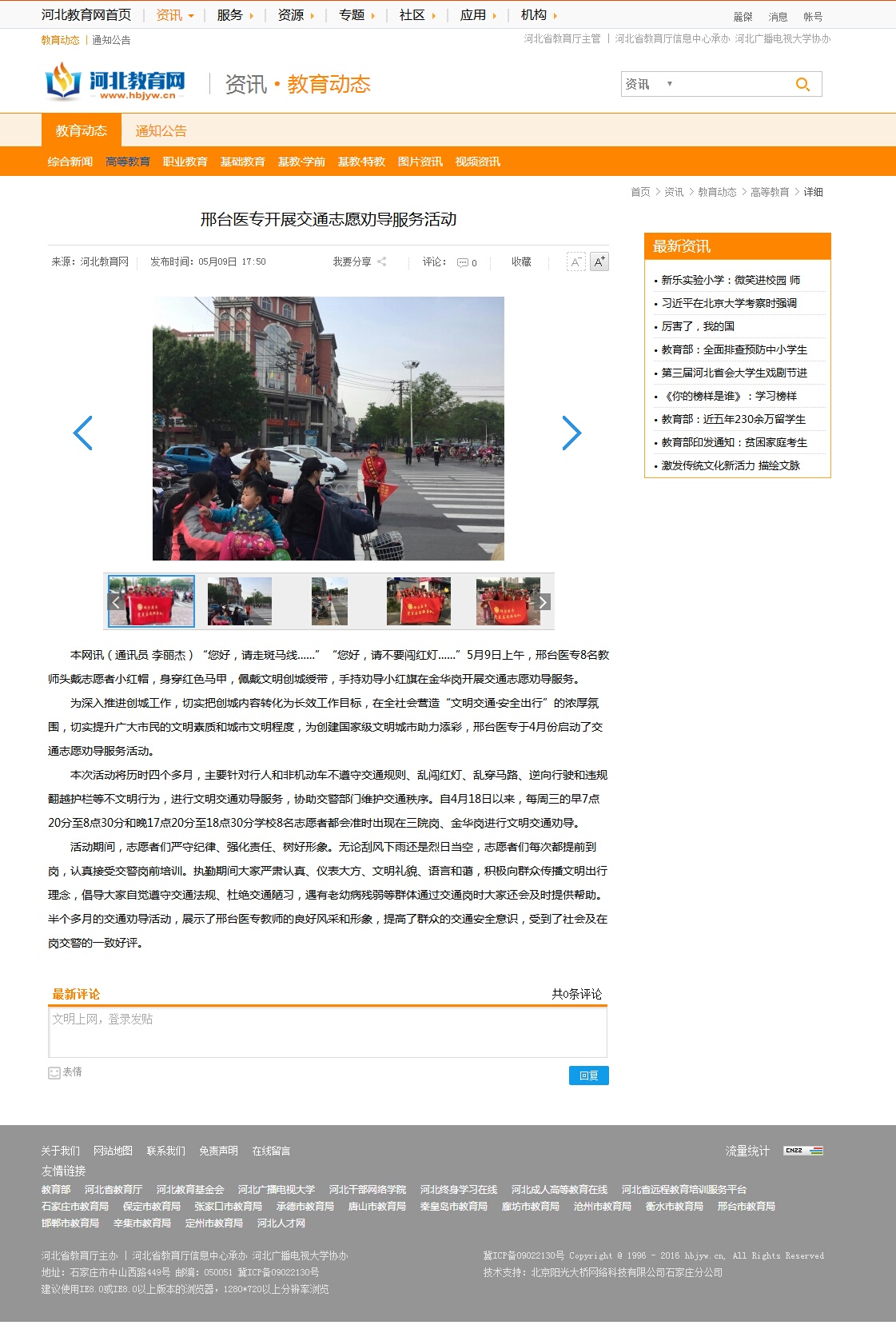Click the comment bubble count icon
Viewport: 896px width, 1337px height.
click(463, 262)
